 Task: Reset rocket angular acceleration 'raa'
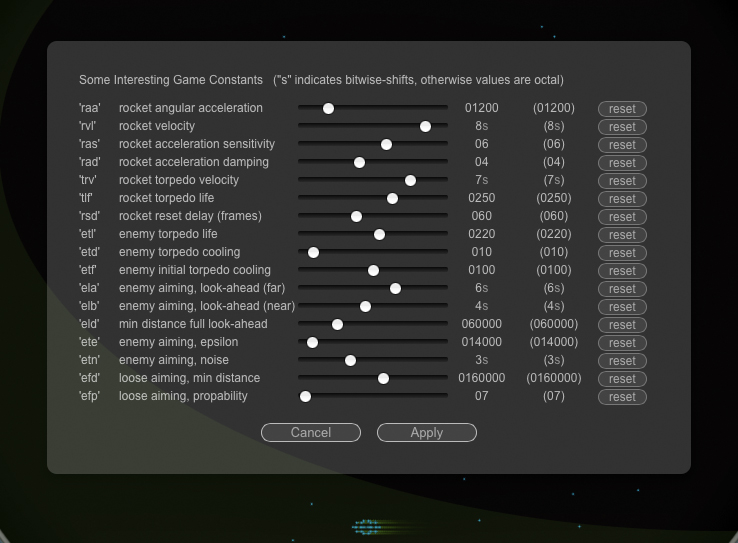click(622, 109)
